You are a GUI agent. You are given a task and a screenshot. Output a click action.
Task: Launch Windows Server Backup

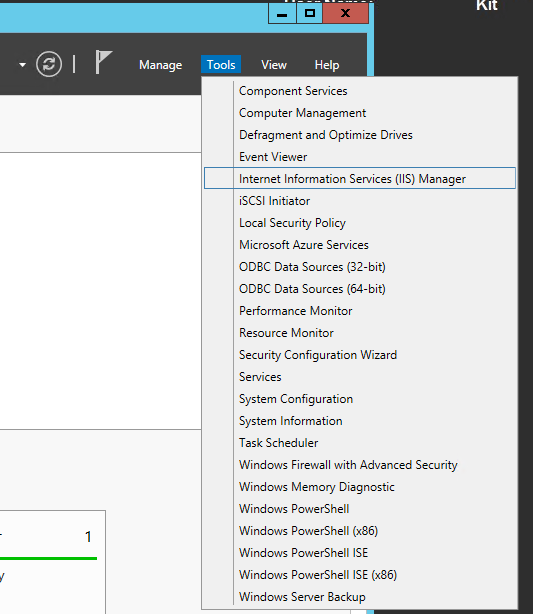pyautogui.click(x=360, y=597)
